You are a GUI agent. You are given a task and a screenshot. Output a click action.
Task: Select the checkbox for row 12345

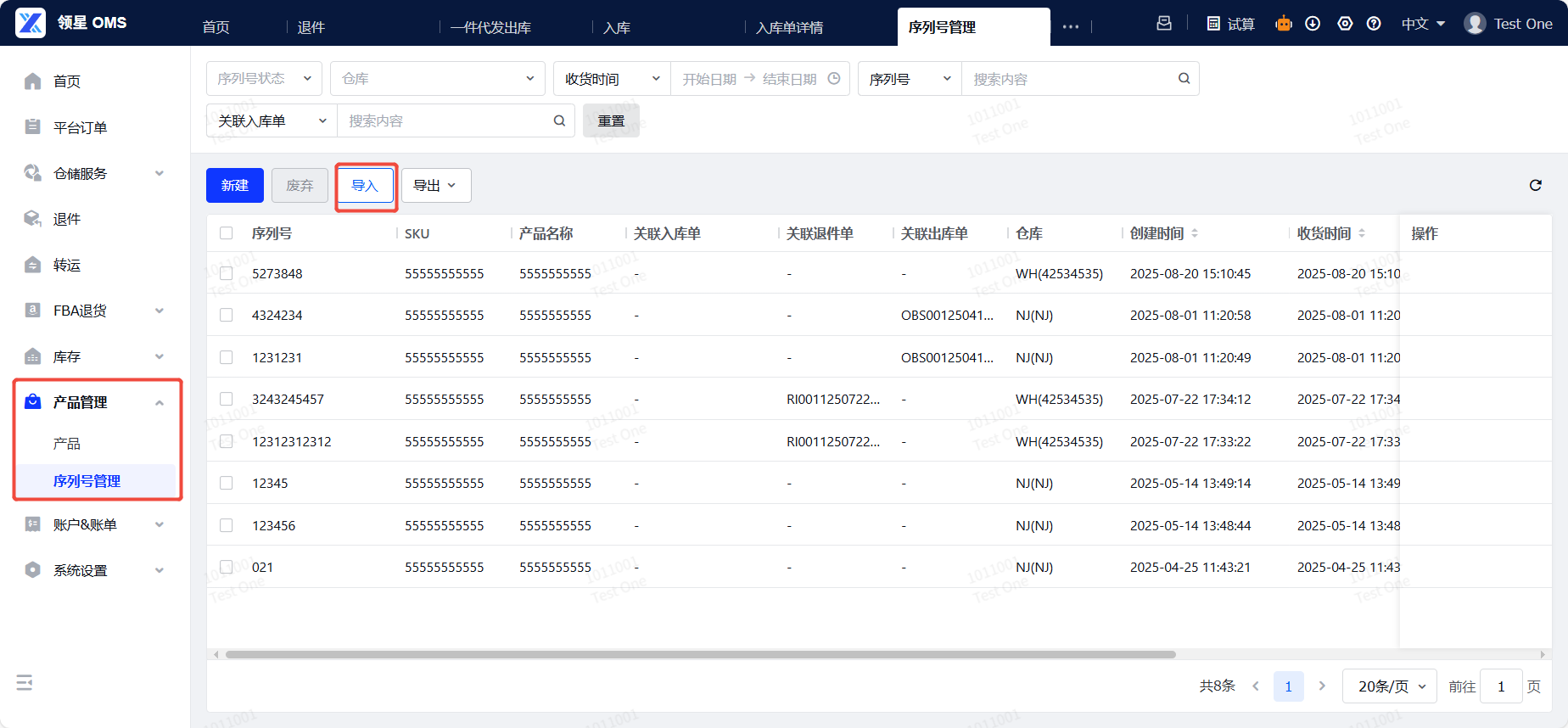(227, 483)
